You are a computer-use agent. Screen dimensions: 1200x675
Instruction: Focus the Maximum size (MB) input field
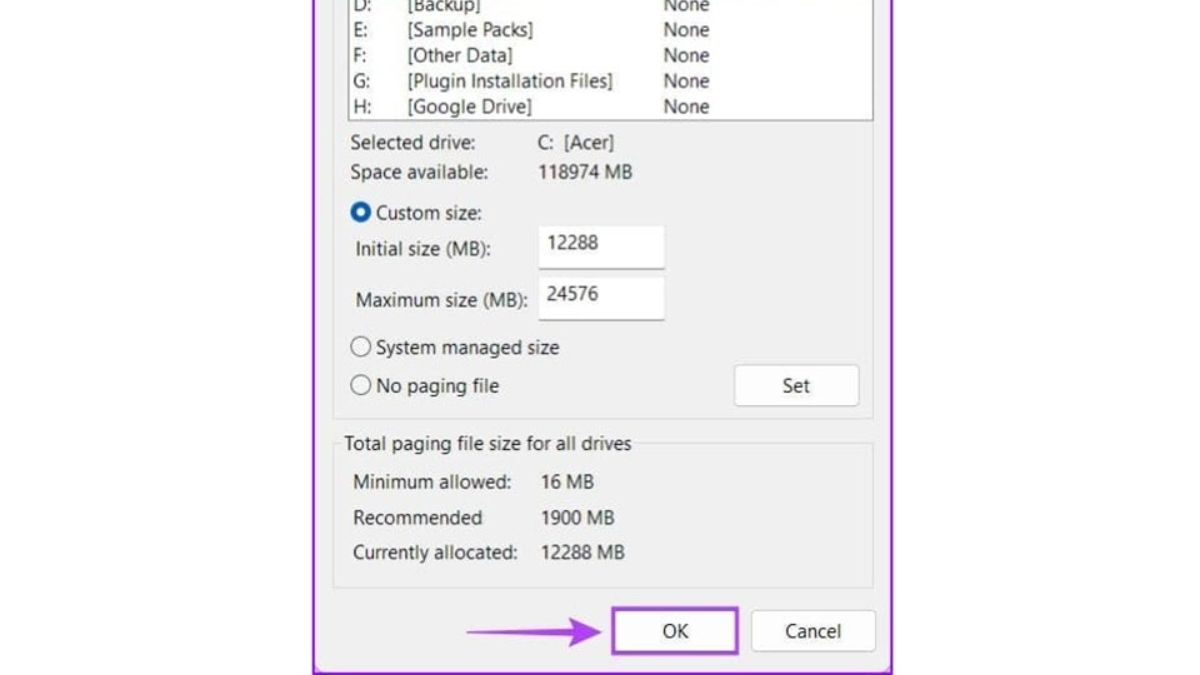coord(601,297)
